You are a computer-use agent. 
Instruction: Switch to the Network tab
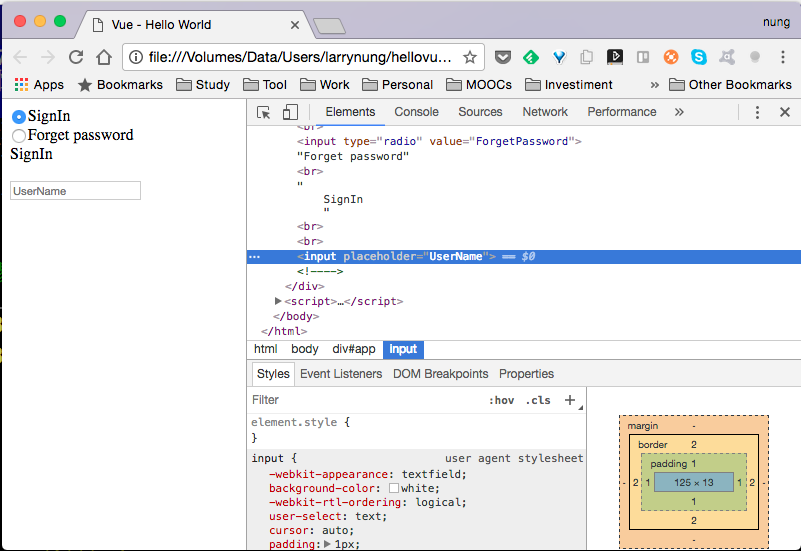545,112
